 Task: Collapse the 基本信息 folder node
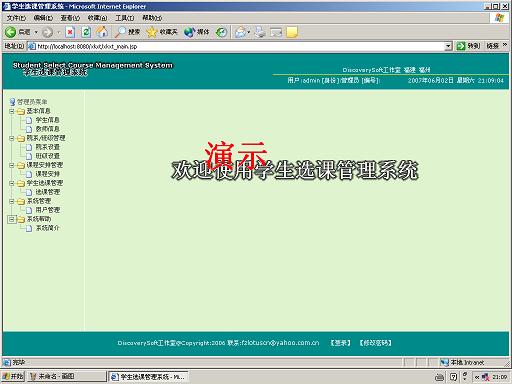point(11,111)
